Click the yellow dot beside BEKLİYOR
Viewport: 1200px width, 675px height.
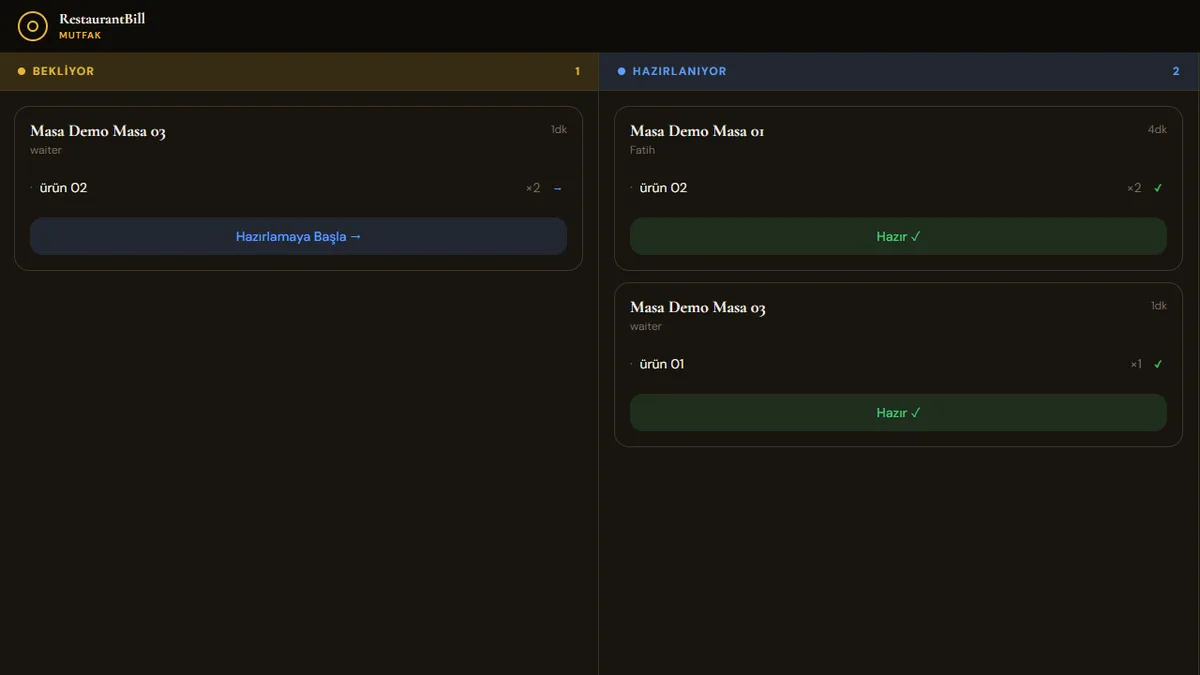(x=22, y=72)
